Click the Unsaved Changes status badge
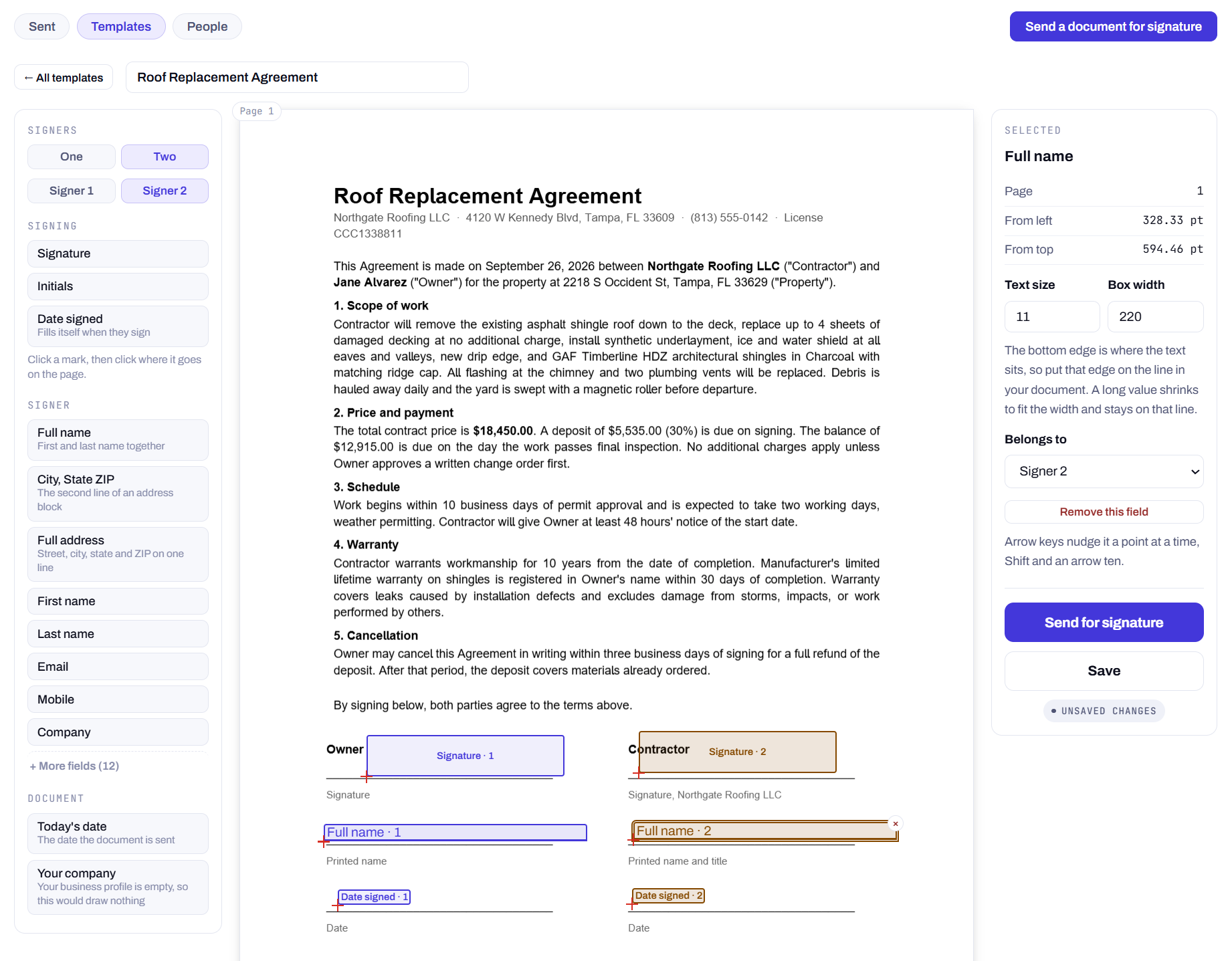The height and width of the screenshot is (961, 1232). tap(1104, 711)
